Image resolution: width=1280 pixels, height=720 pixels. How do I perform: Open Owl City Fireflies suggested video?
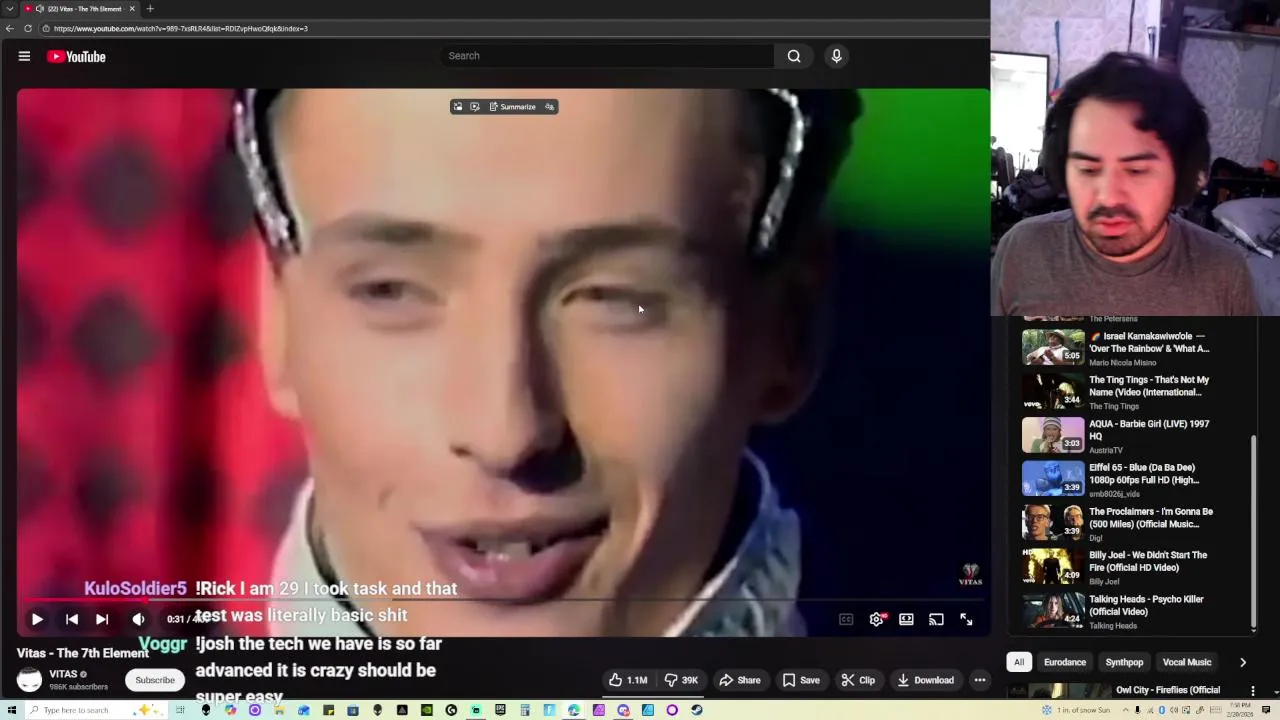tap(1168, 690)
